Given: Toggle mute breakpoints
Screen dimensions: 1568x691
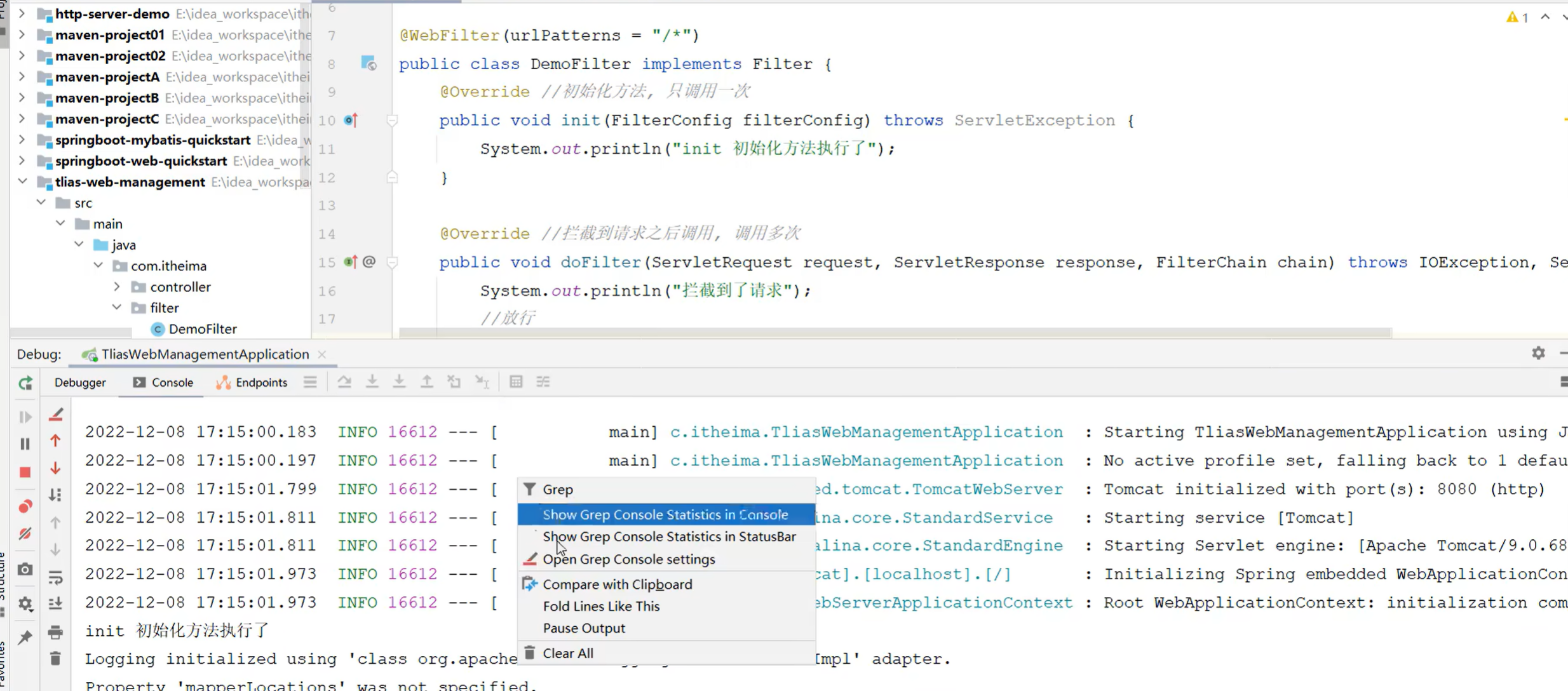Looking at the screenshot, I should coord(25,534).
